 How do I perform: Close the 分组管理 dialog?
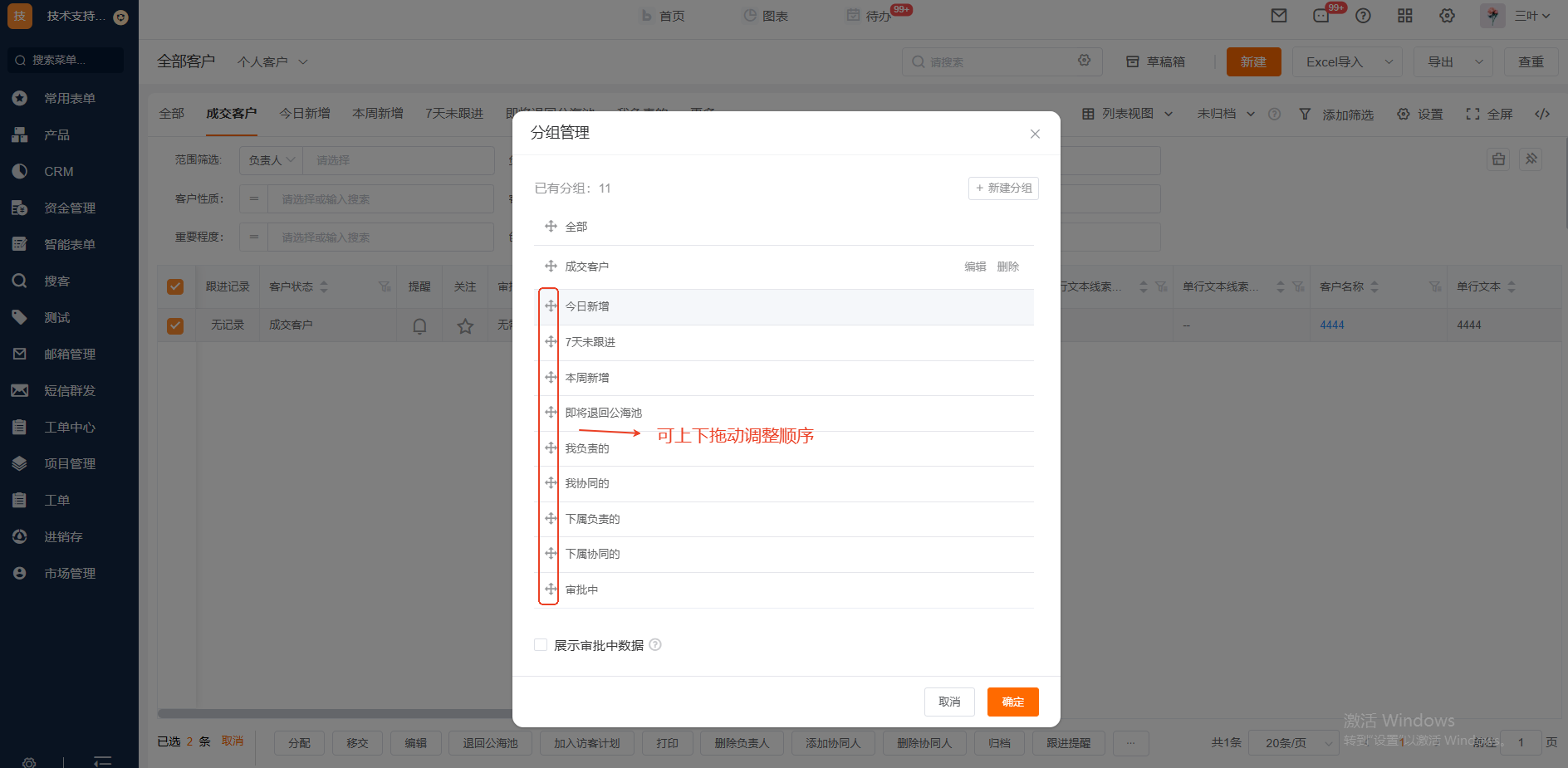(x=1035, y=134)
